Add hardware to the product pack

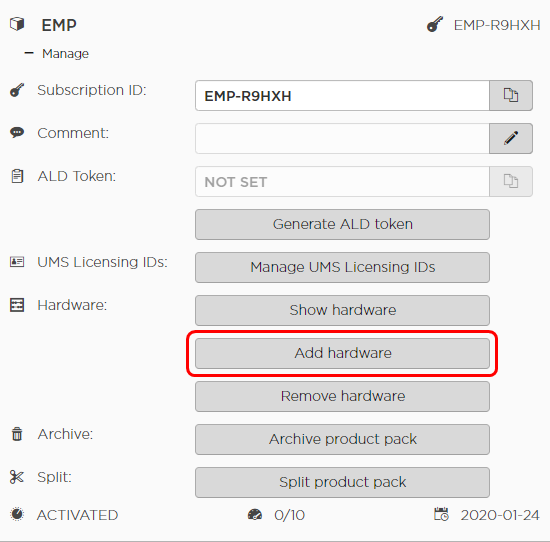click(342, 353)
